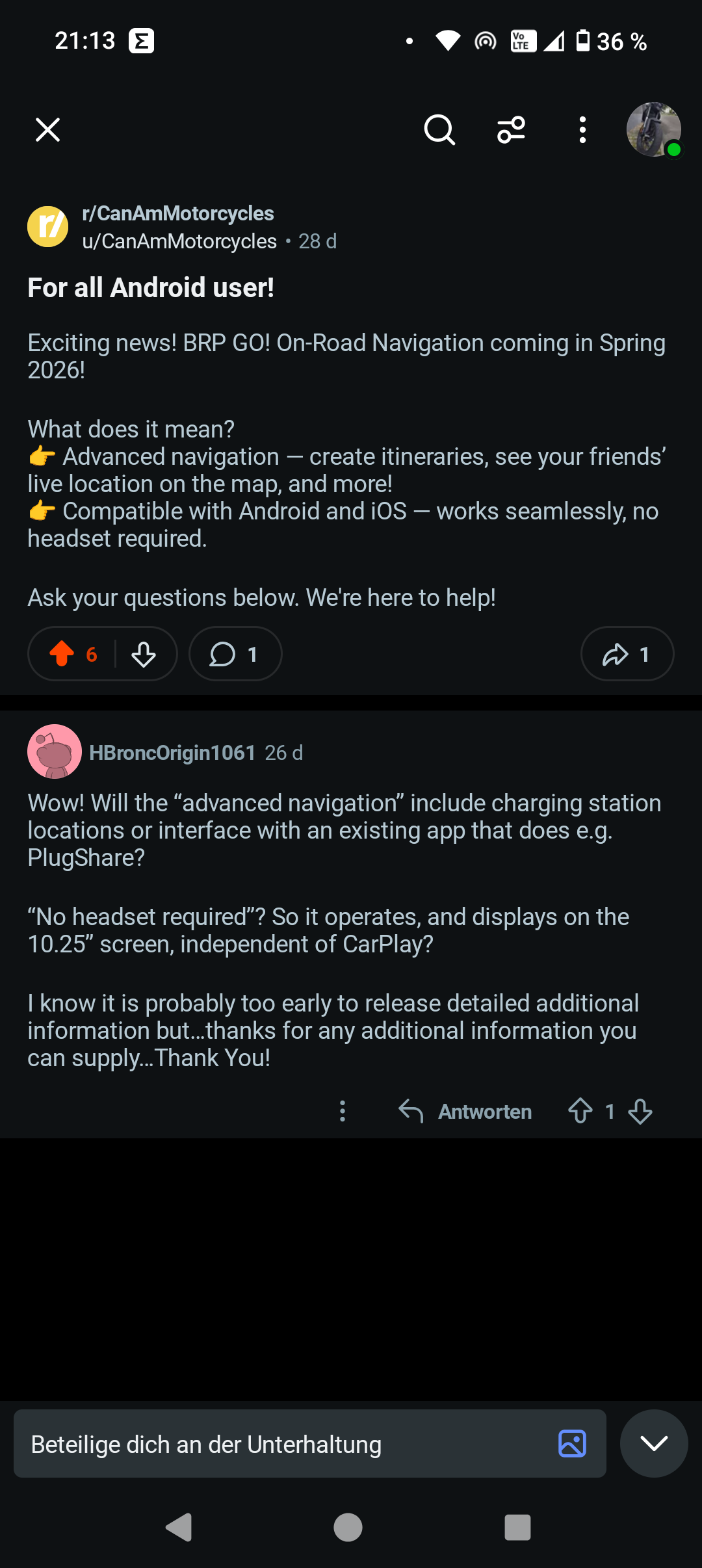Viewport: 702px width, 1568px height.
Task: Open search with the magnifier icon
Action: point(439,129)
